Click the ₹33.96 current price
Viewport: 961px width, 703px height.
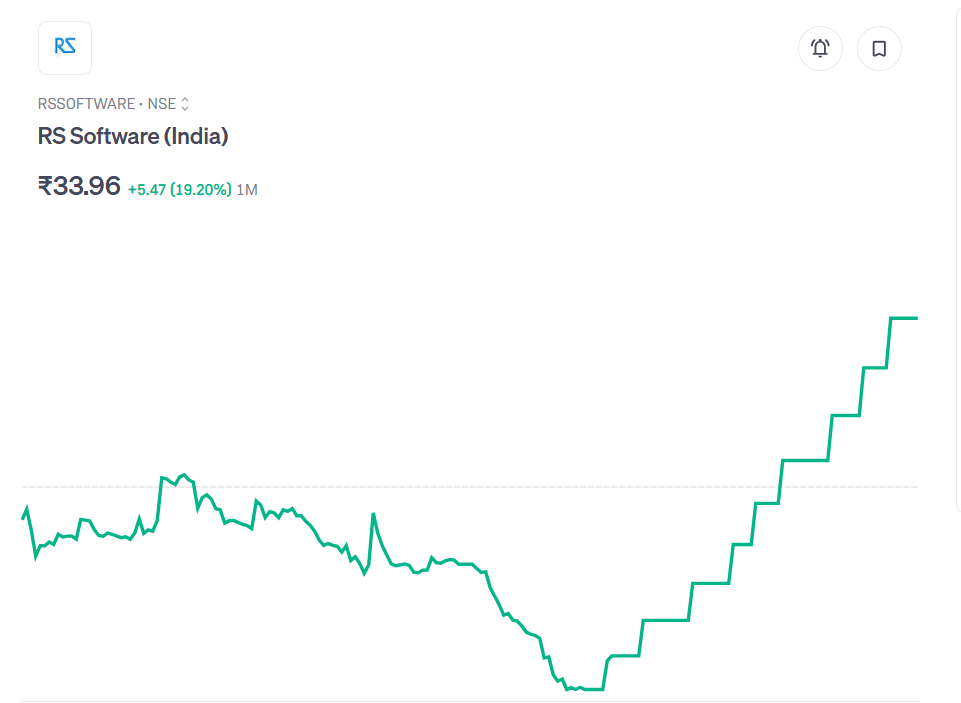coord(79,186)
